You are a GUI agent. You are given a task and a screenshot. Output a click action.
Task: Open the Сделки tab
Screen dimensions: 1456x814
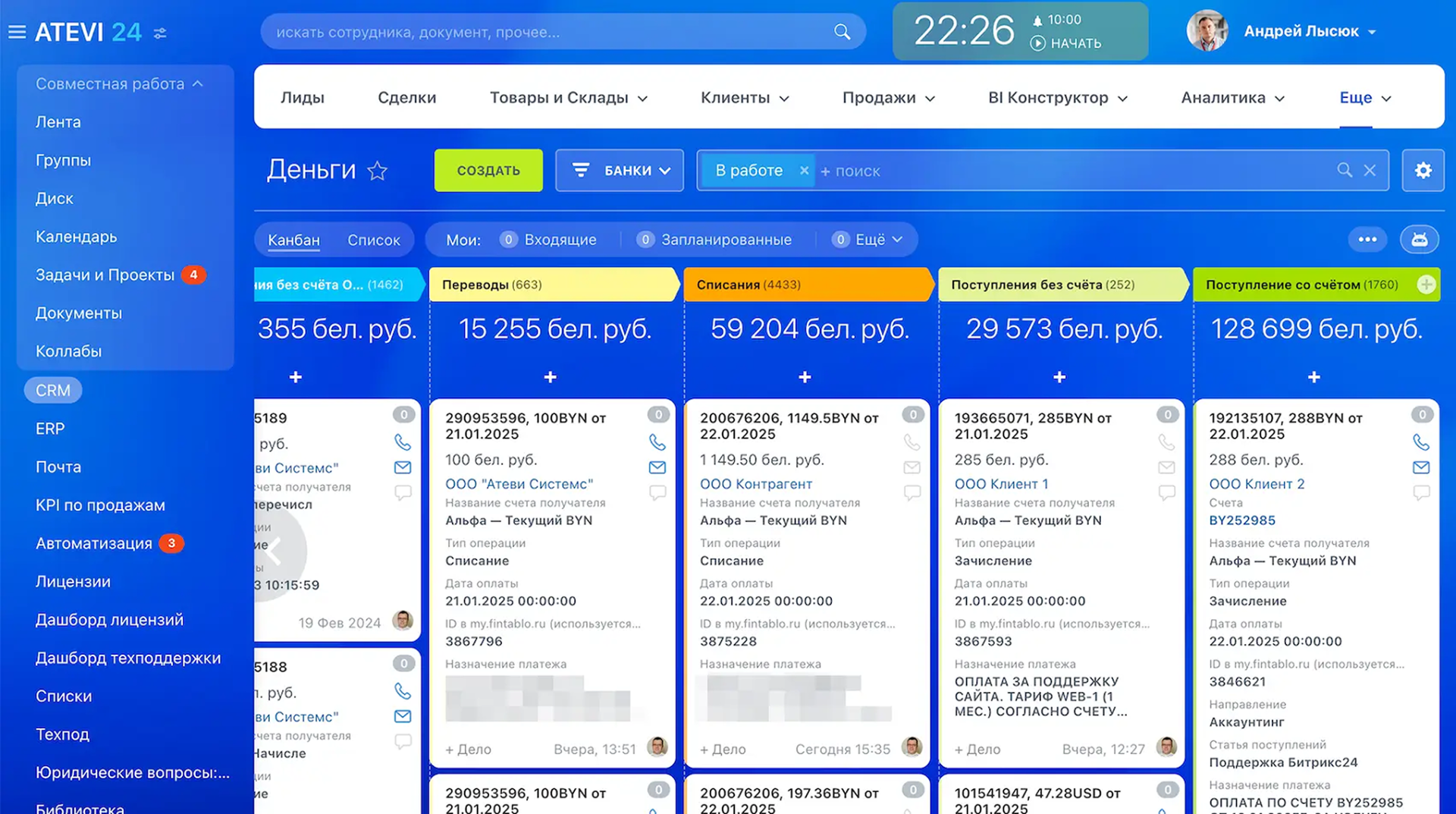[x=406, y=98]
